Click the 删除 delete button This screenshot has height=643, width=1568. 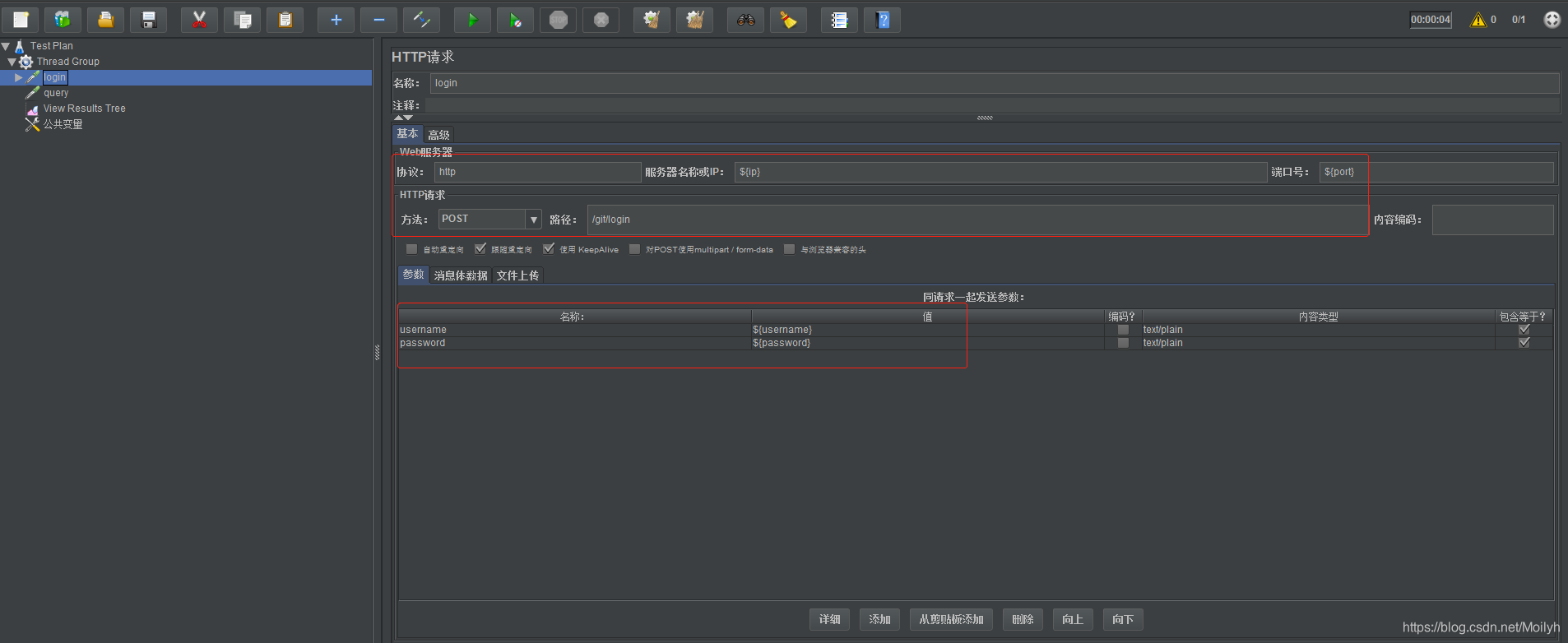tap(1023, 619)
